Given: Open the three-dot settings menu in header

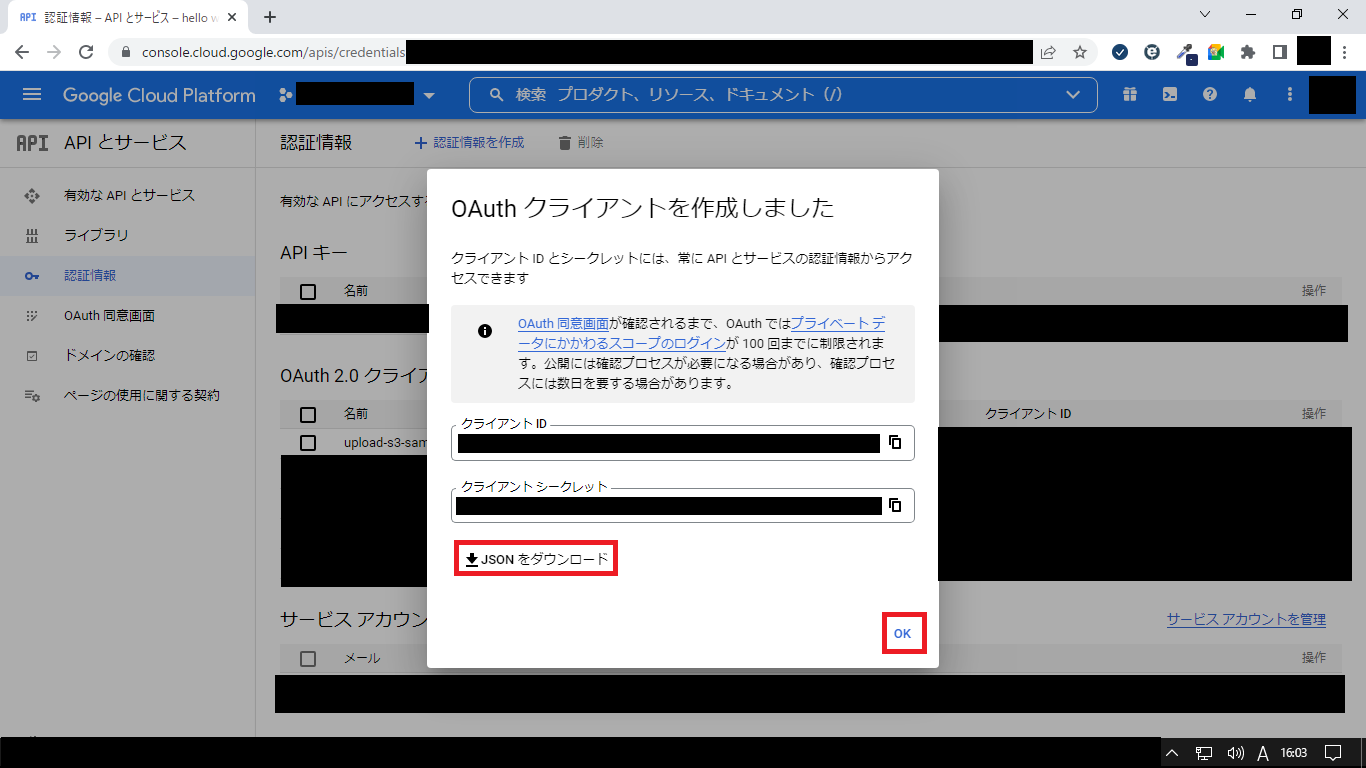Looking at the screenshot, I should pyautogui.click(x=1289, y=95).
